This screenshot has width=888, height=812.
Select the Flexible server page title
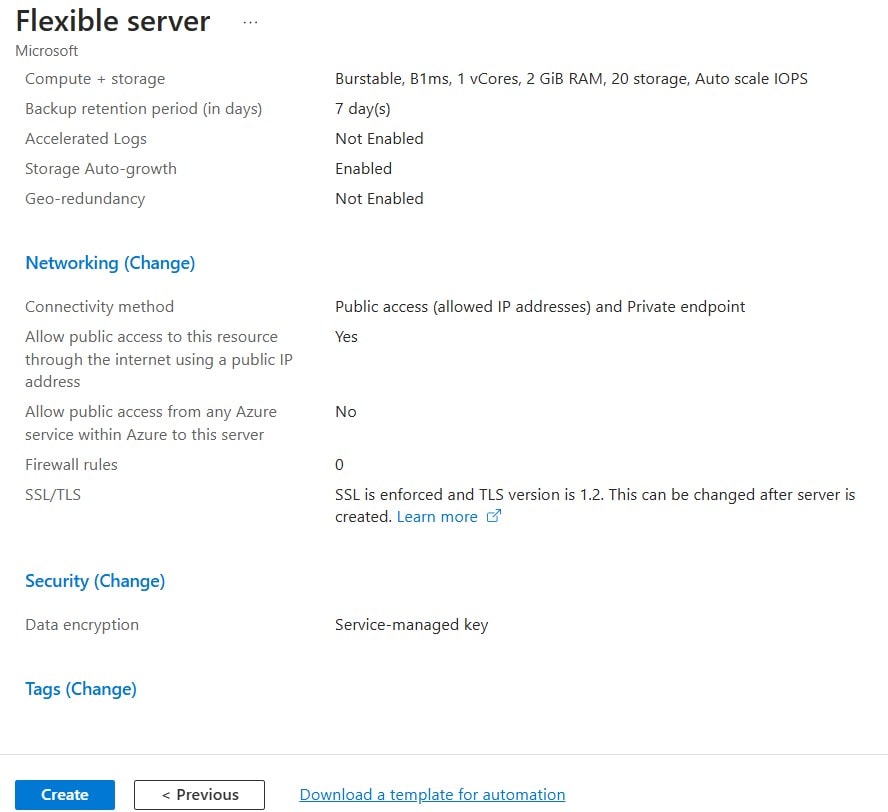click(x=113, y=21)
